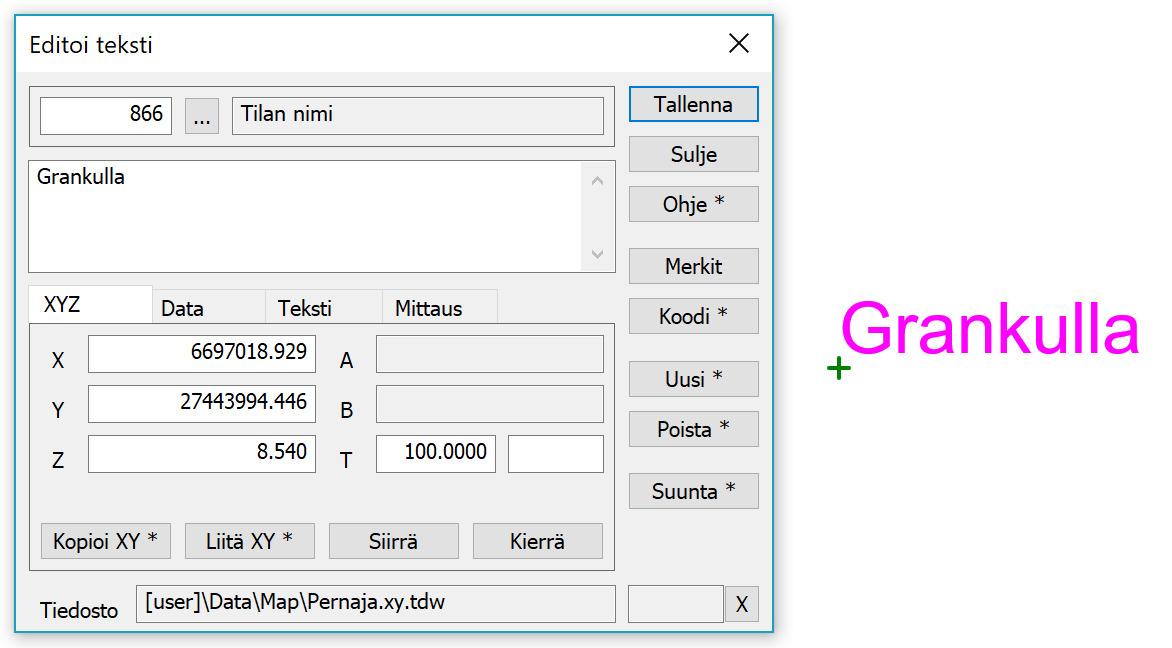Switch to the Data tab
Screen dimensions: 1172x648
tap(183, 308)
